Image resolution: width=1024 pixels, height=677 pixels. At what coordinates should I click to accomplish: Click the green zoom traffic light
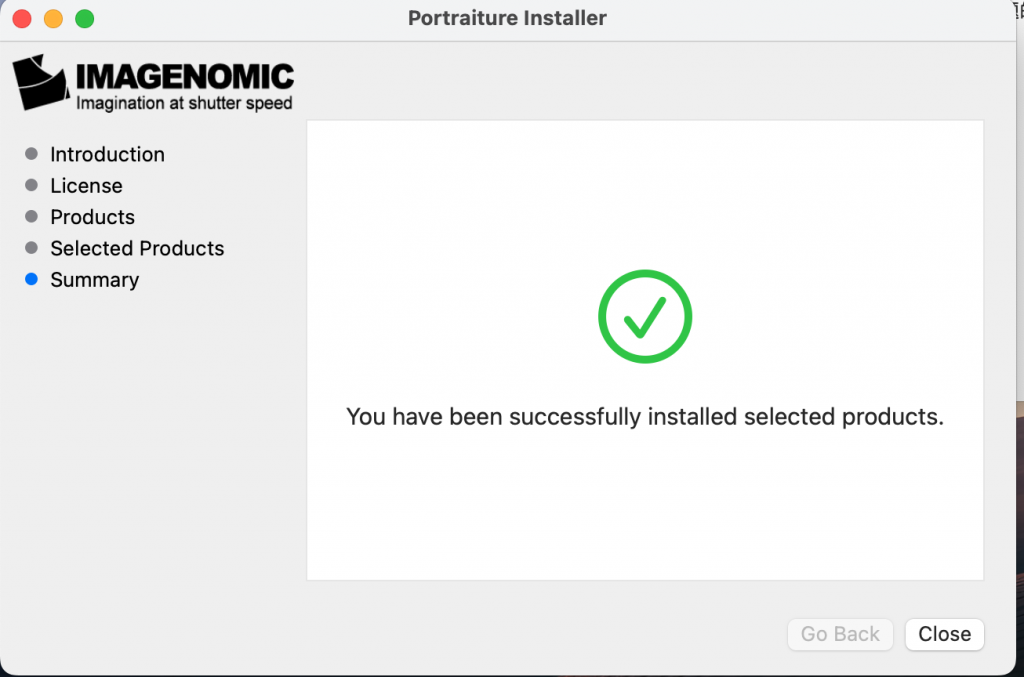[85, 18]
